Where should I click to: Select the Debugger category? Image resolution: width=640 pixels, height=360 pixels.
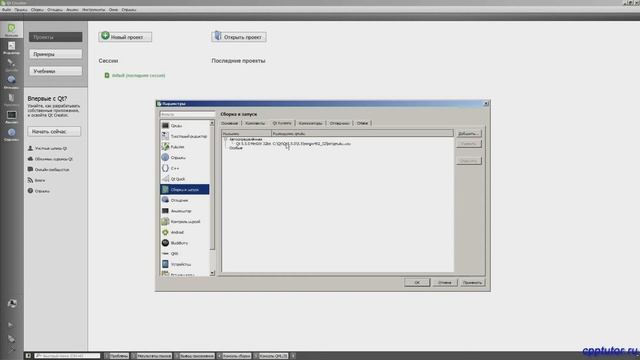pyautogui.click(x=185, y=200)
